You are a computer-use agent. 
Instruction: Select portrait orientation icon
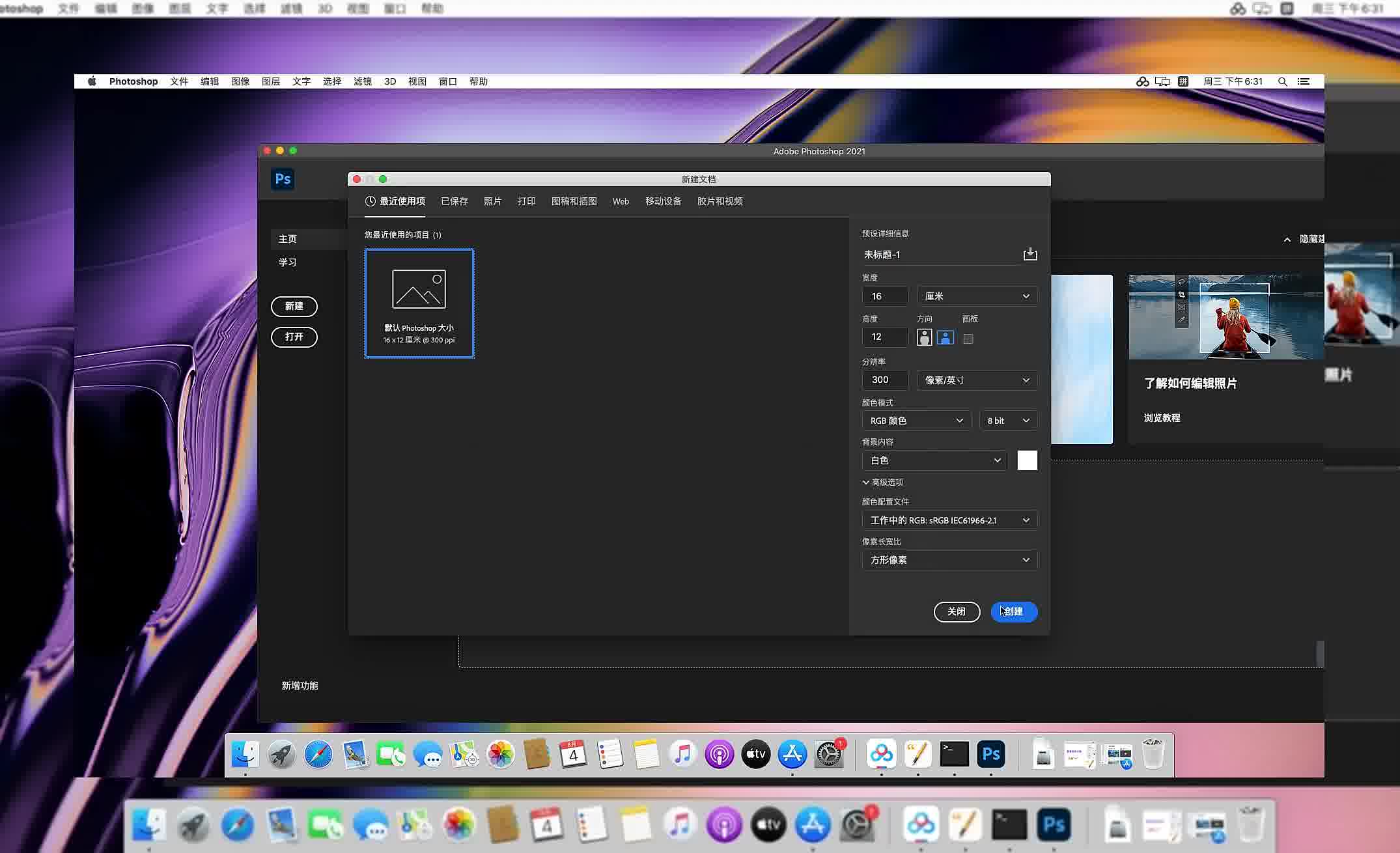coord(924,337)
